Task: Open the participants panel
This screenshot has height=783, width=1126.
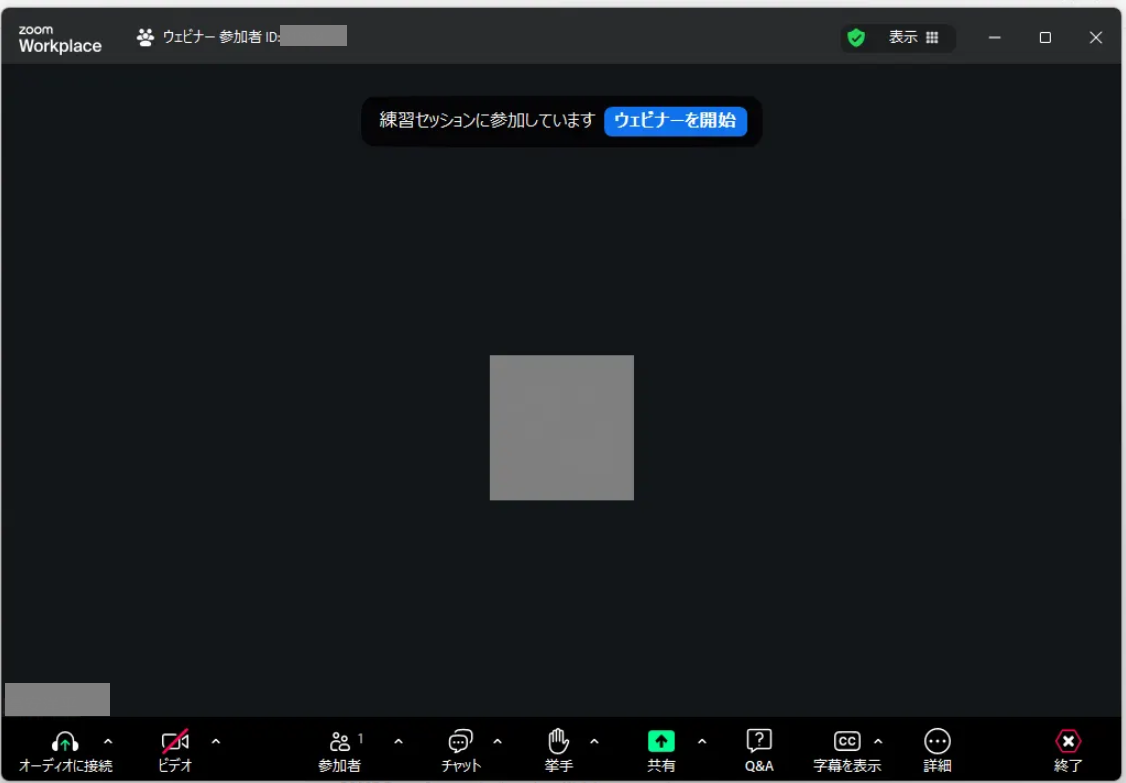Action: 340,742
